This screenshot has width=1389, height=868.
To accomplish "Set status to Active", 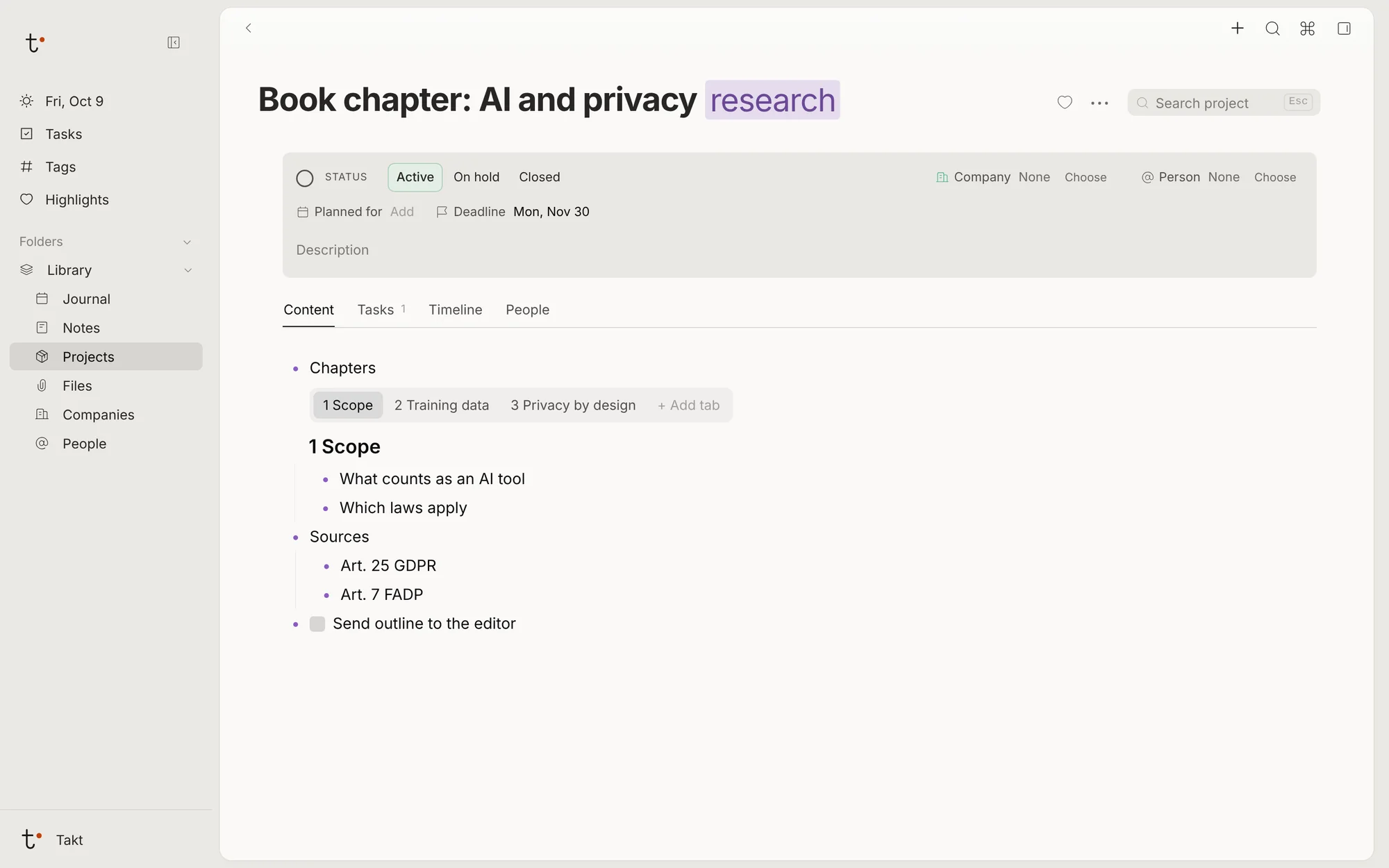I will [x=415, y=177].
